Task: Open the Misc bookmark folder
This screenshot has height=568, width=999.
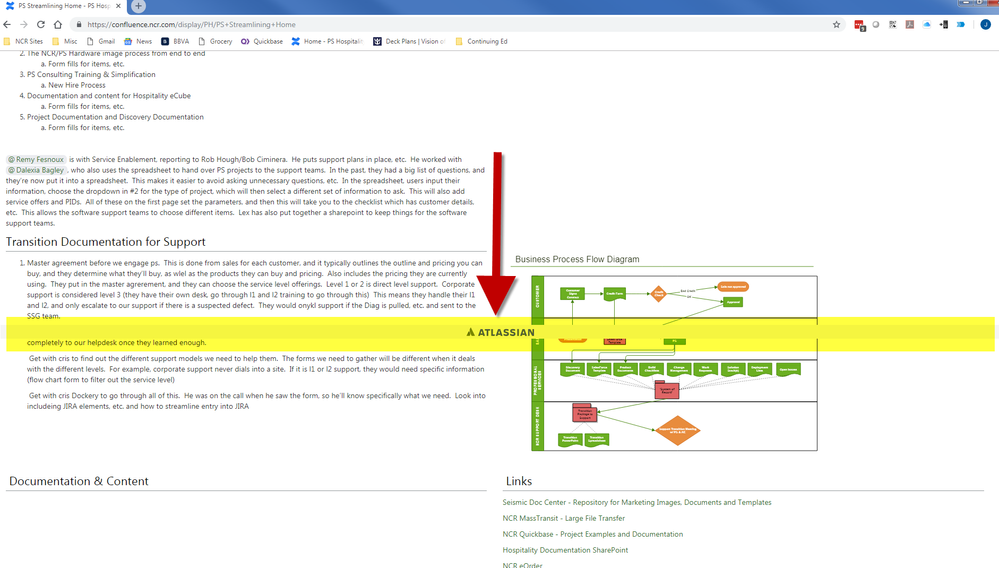Action: tap(65, 41)
